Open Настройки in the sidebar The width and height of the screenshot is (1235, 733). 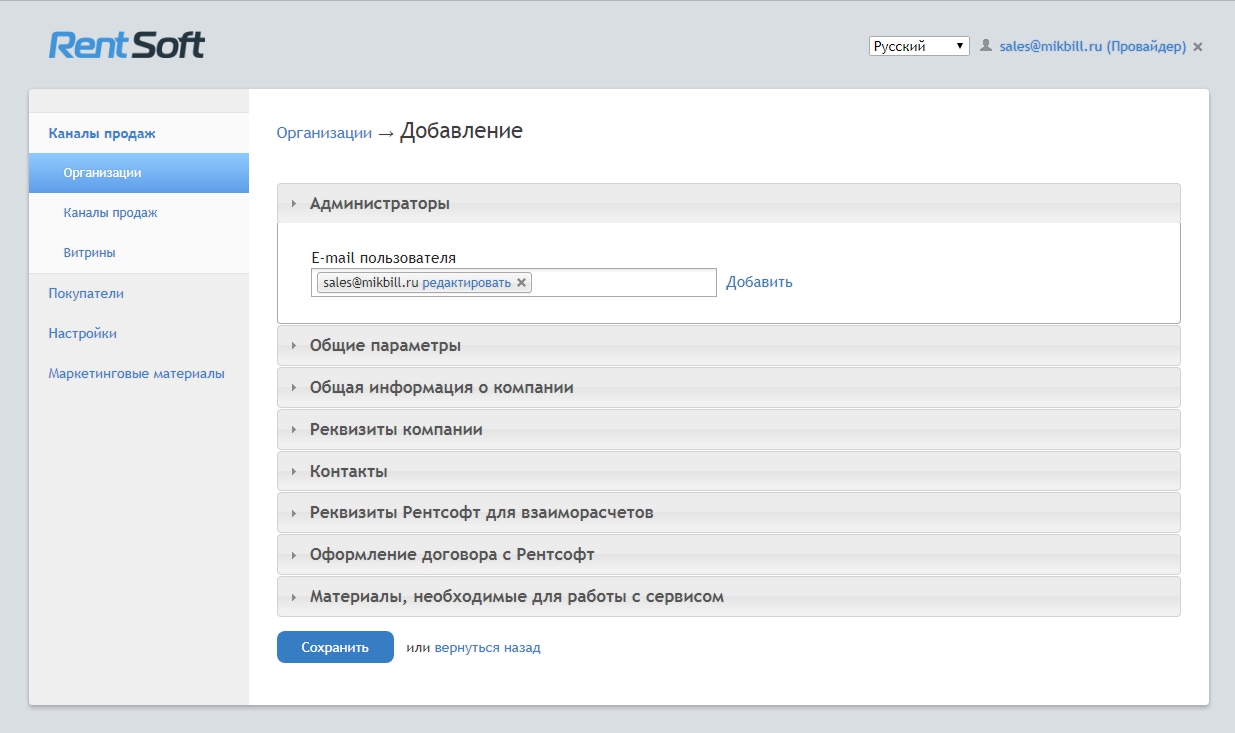click(x=82, y=334)
